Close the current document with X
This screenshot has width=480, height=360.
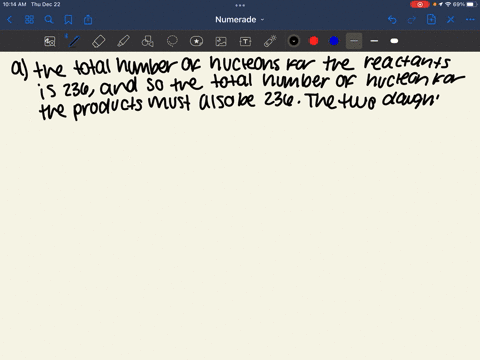pos(451,20)
